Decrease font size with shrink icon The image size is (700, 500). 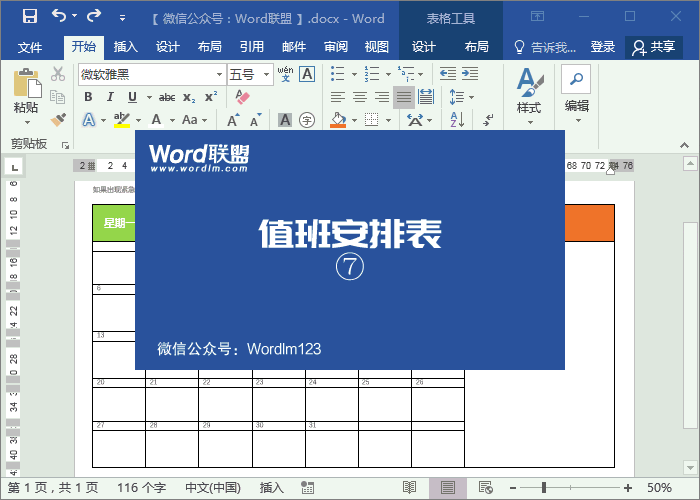pyautogui.click(x=255, y=120)
